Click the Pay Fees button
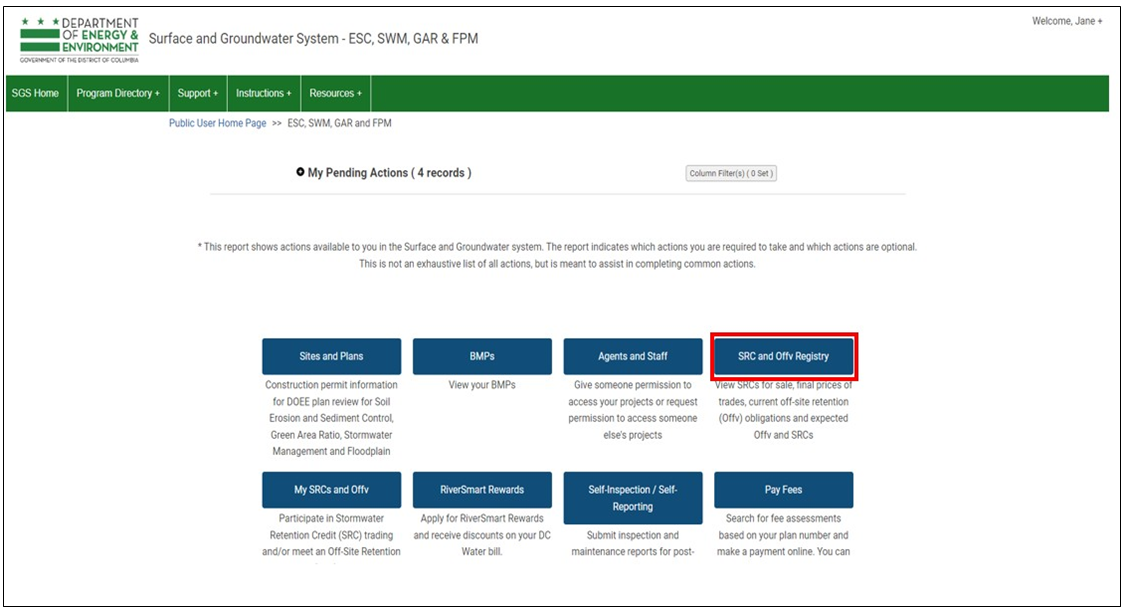Viewport: 1126px width, 611px height. (x=783, y=490)
